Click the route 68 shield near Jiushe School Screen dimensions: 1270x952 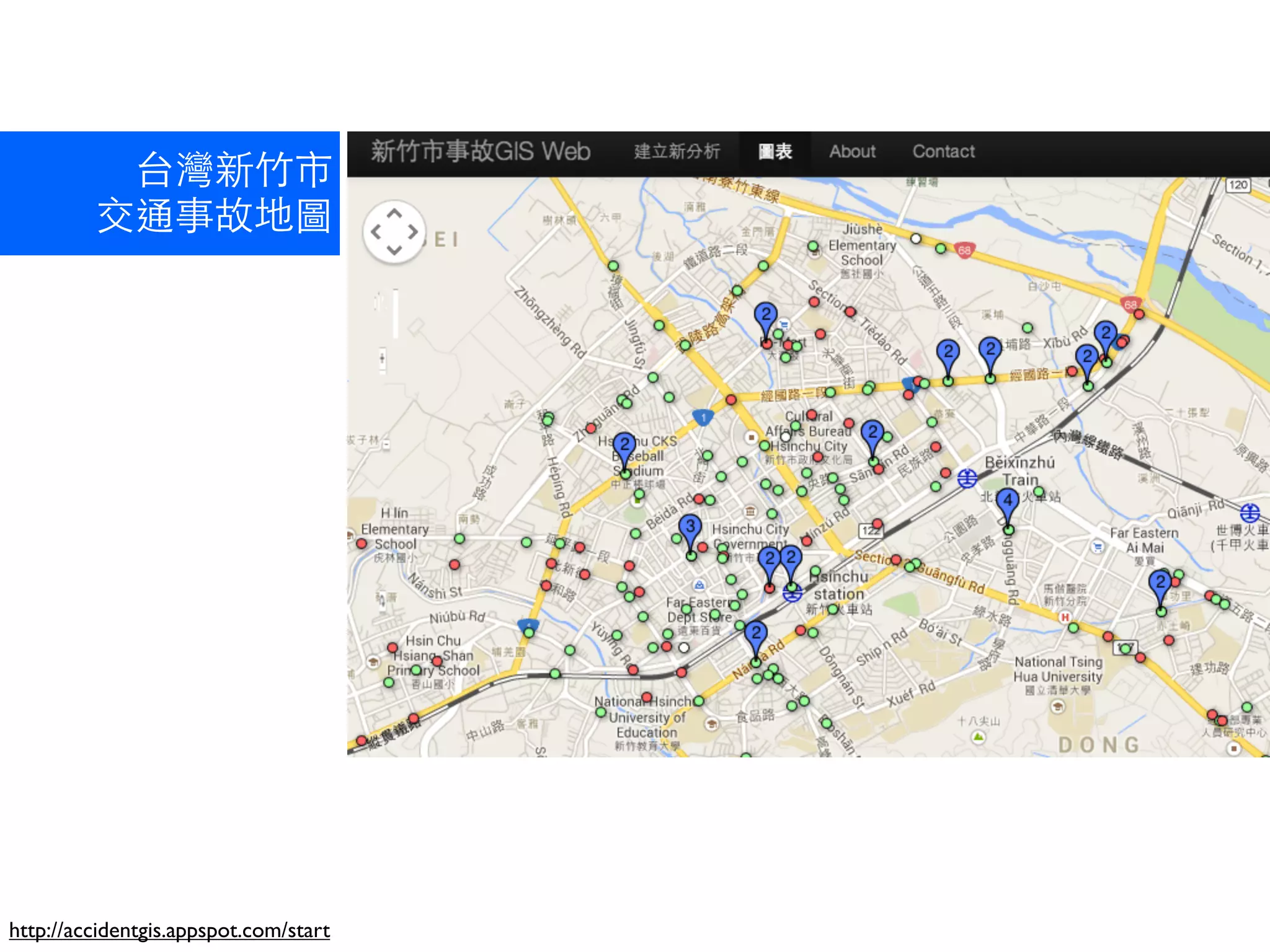tap(964, 250)
